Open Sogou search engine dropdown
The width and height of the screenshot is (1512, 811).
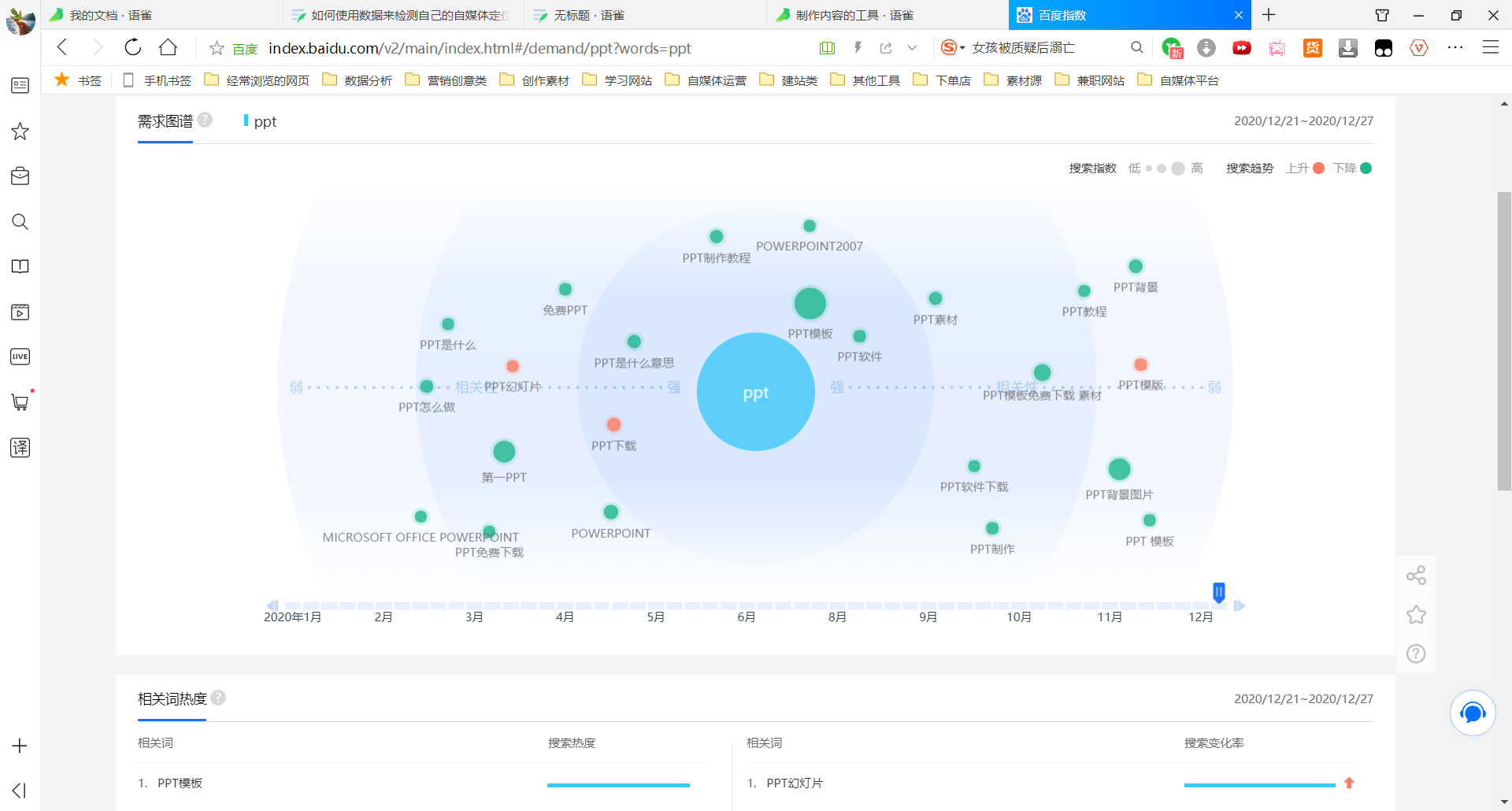(x=953, y=48)
